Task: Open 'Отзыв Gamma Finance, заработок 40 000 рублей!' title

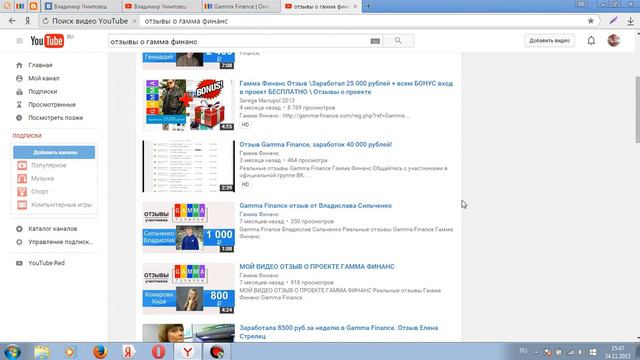Action: [316, 144]
